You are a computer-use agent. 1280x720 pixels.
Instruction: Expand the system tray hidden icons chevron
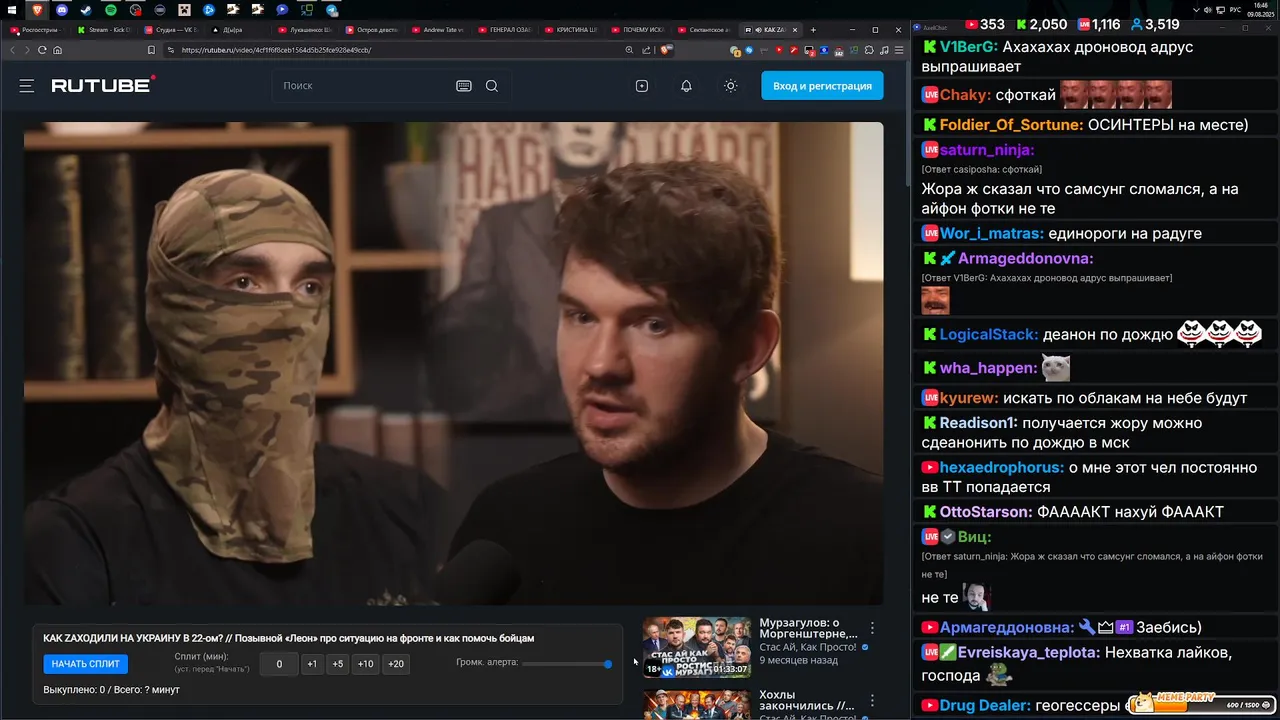(1196, 10)
